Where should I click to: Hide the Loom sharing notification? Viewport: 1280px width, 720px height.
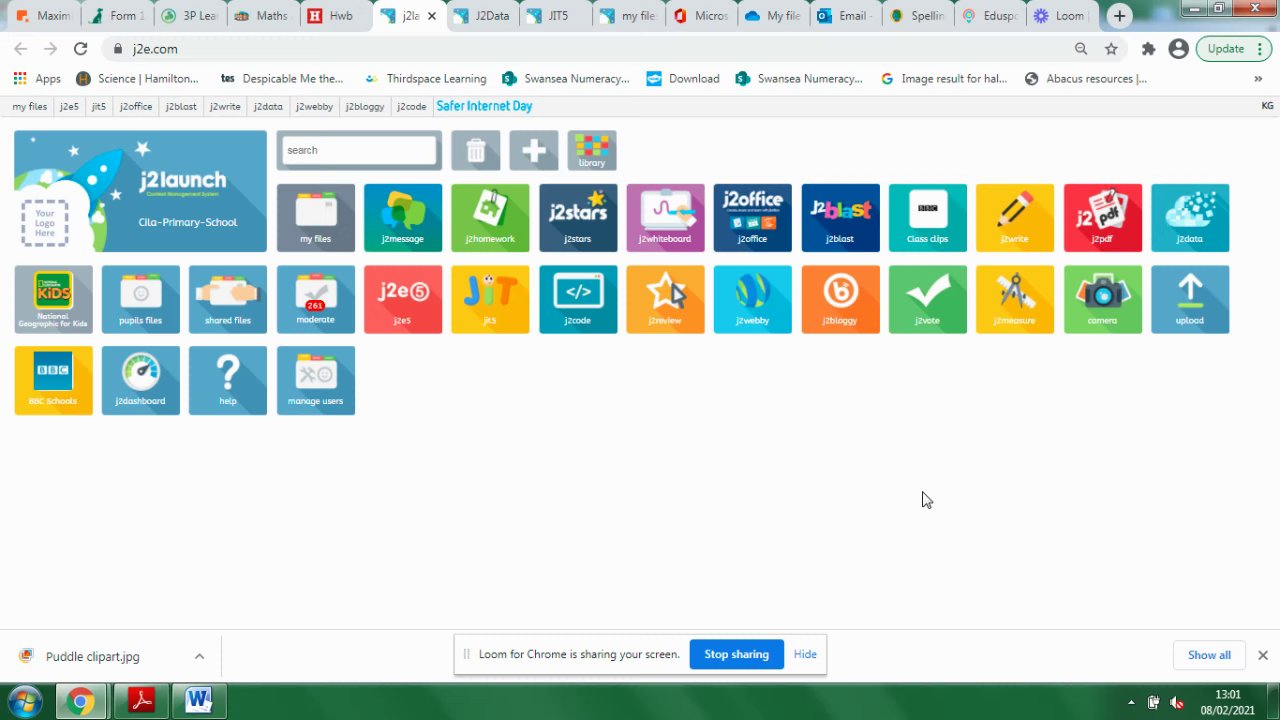click(805, 654)
